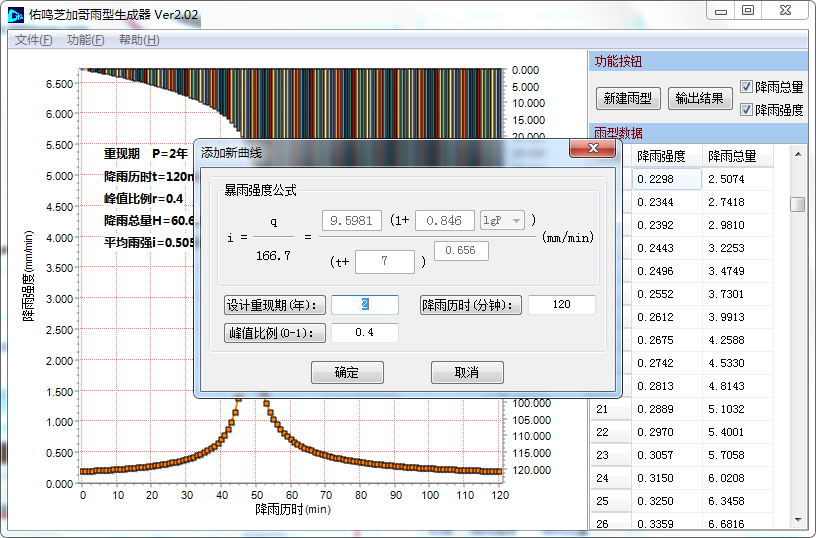Open the 文件 menu

coord(34,40)
